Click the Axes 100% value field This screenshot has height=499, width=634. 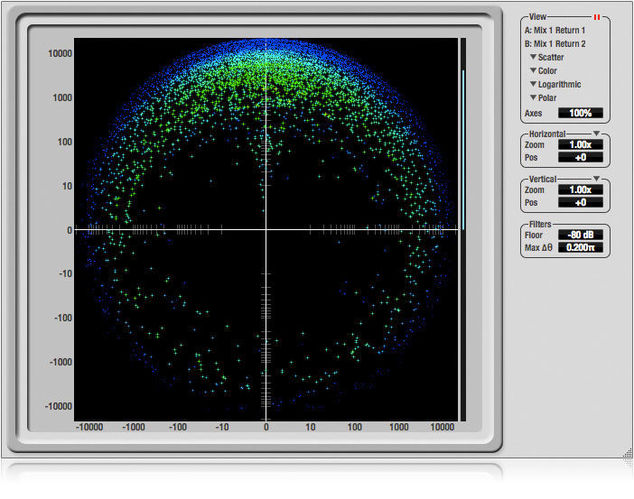pyautogui.click(x=580, y=113)
